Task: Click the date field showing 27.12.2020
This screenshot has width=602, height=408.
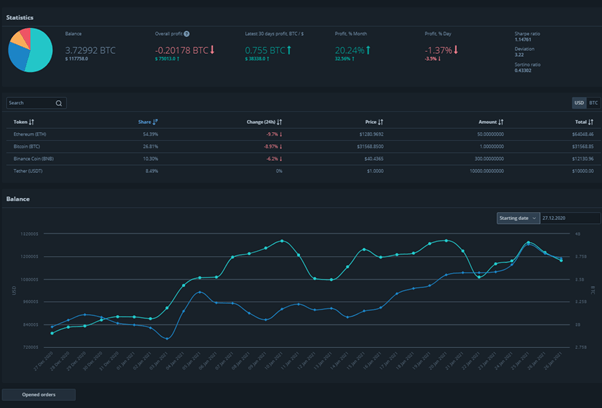Action: [x=570, y=218]
